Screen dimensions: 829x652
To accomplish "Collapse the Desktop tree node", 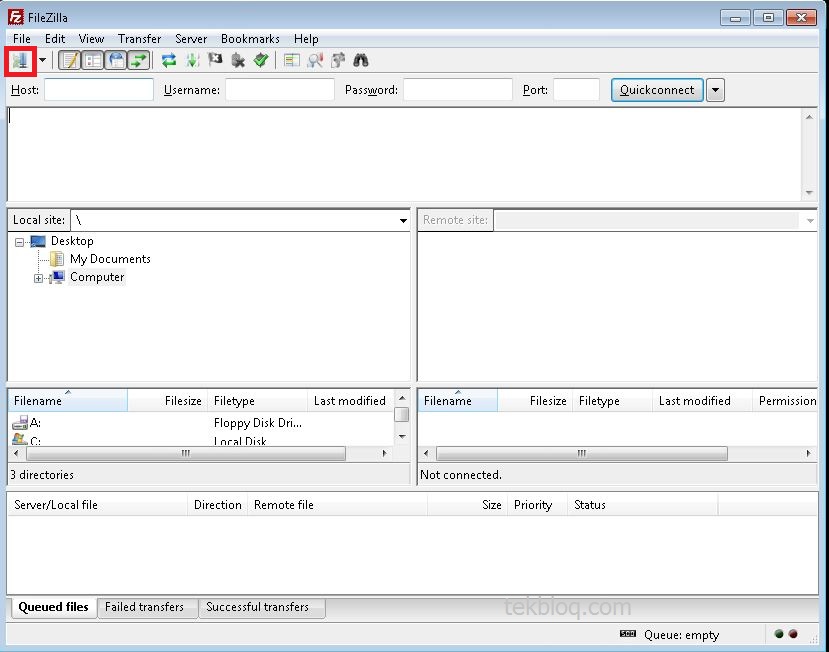I will pyautogui.click(x=20, y=242).
